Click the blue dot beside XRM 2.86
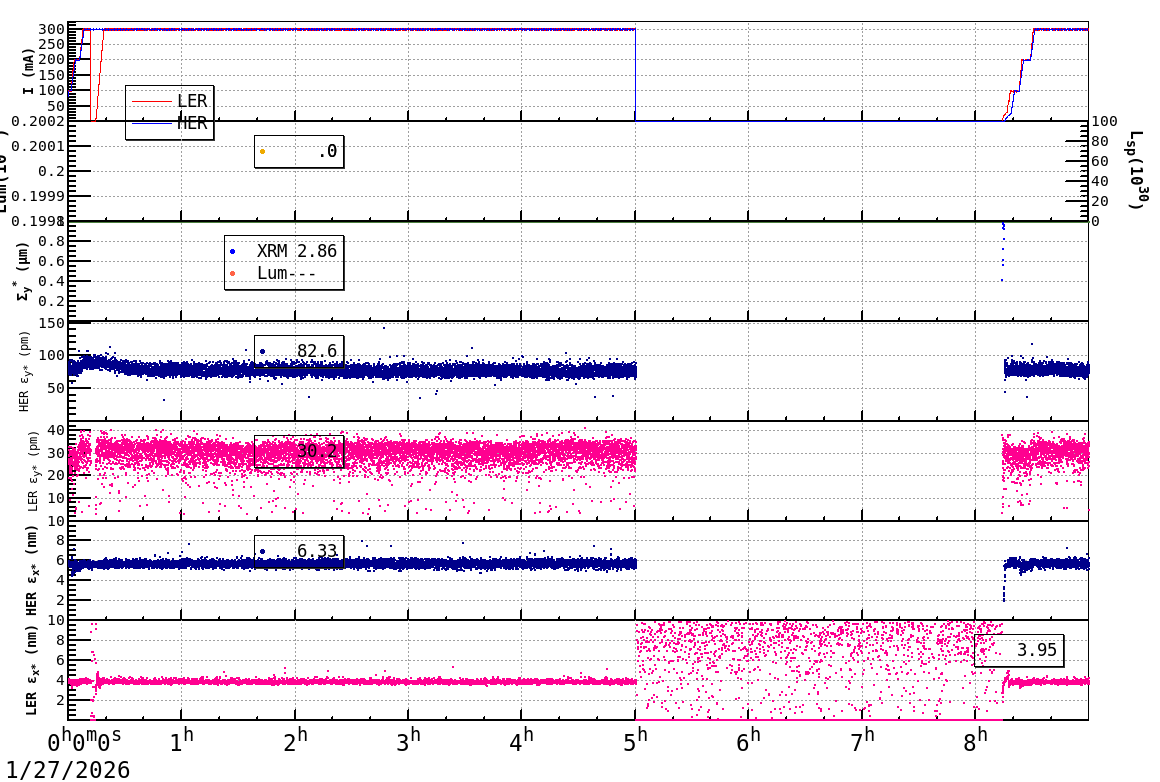Viewport: 1160px width, 782px height. (233, 251)
